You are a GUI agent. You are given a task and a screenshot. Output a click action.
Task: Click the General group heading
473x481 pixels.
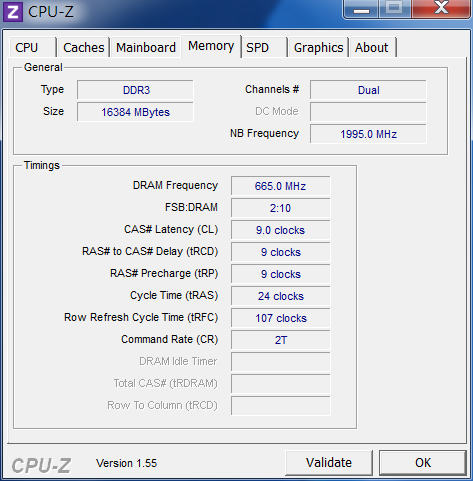(43, 67)
